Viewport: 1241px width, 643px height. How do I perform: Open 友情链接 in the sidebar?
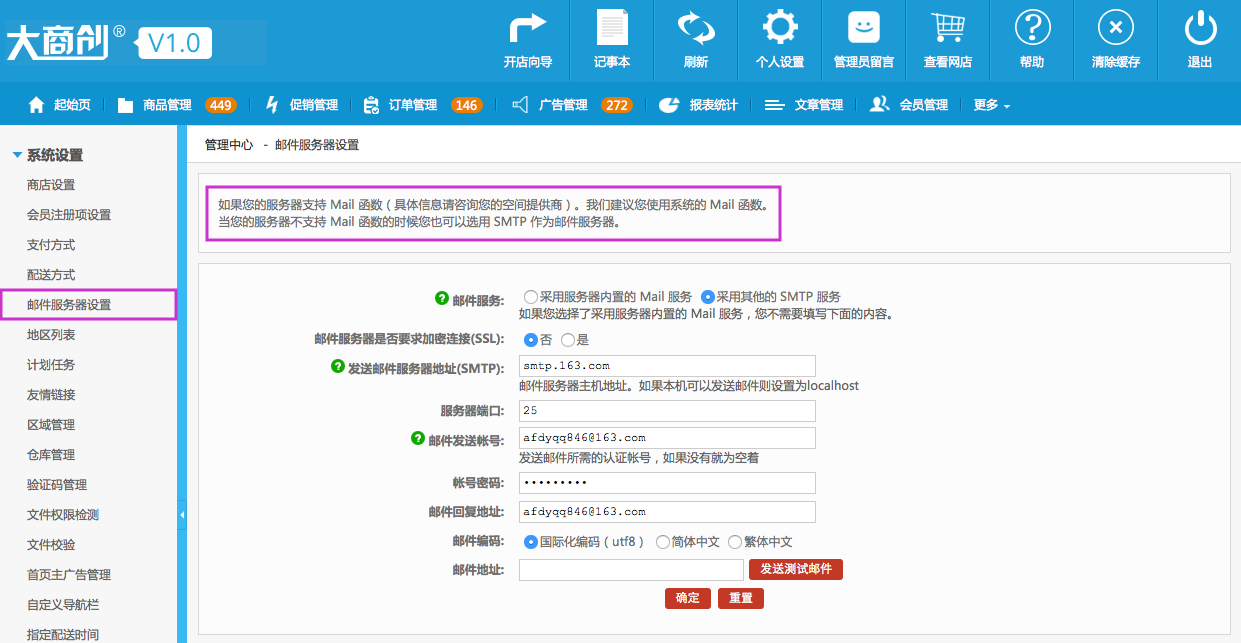pos(51,395)
